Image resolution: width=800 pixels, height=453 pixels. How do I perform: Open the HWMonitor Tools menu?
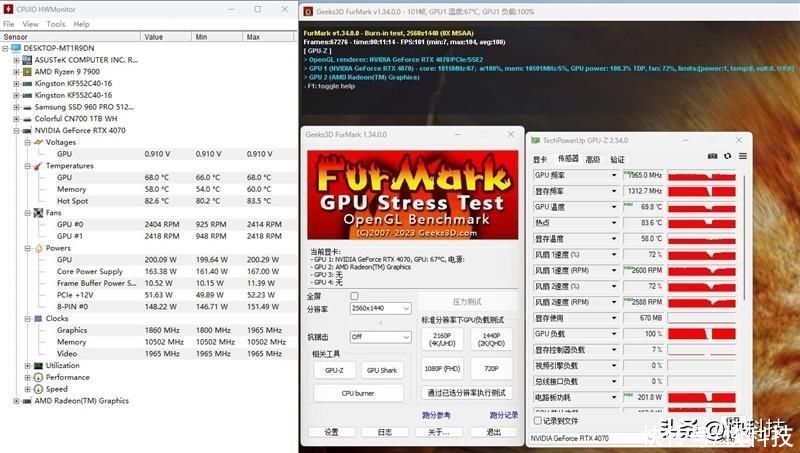point(56,24)
